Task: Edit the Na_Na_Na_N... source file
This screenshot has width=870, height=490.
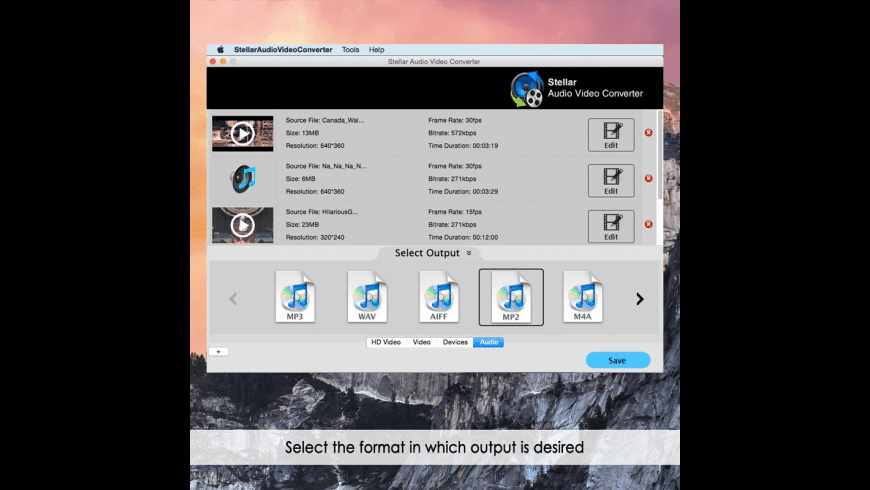Action: coord(611,180)
